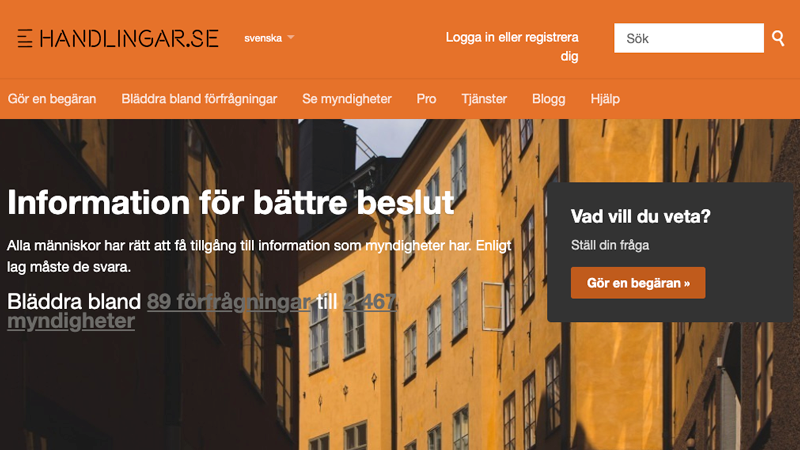The height and width of the screenshot is (450, 800).
Task: Click the hamburger lines in the logo
Action: [24, 38]
